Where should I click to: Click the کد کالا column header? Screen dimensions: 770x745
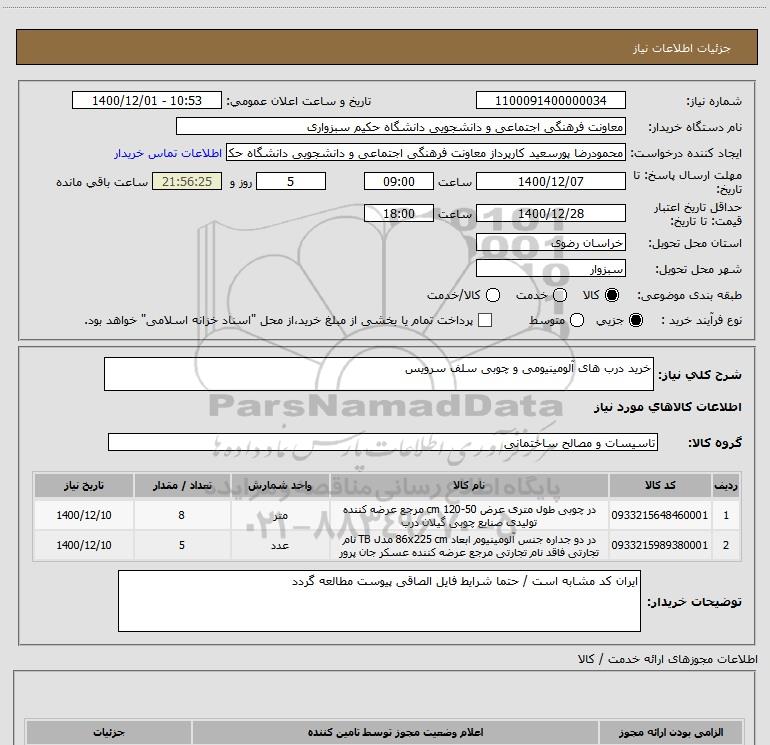660,486
